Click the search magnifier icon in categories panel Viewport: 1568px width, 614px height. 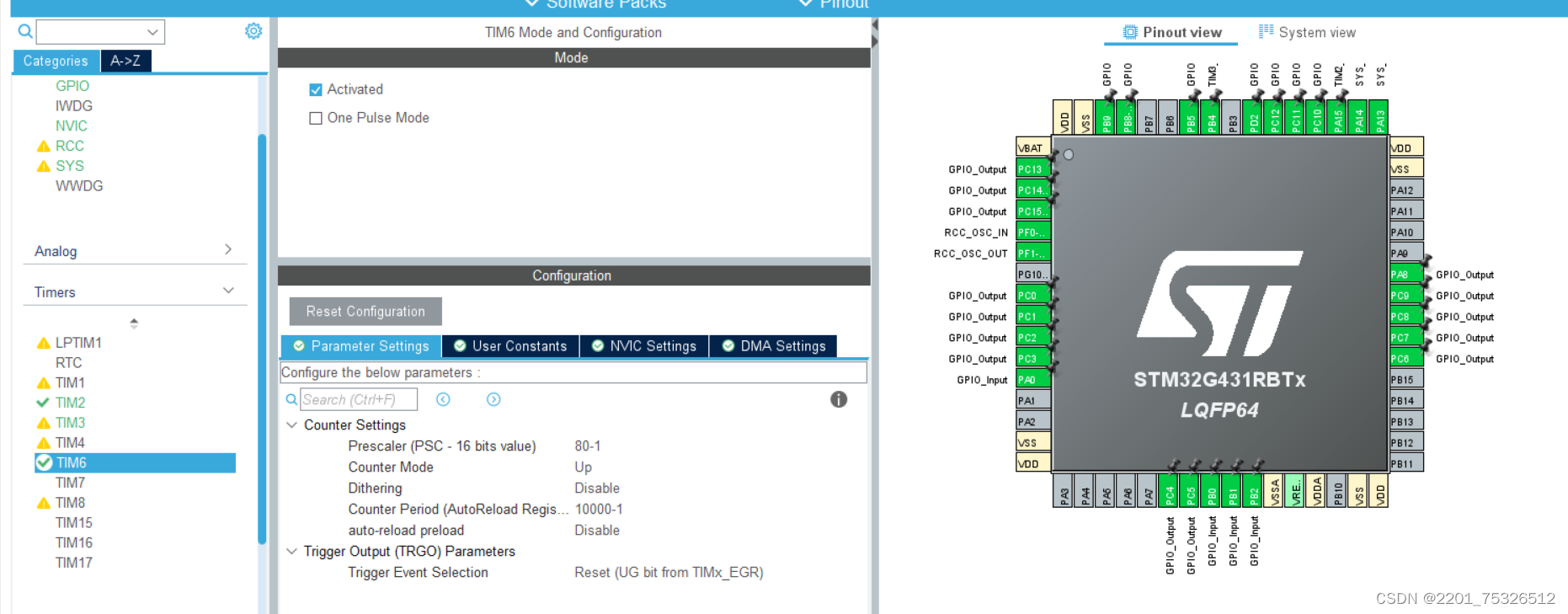click(25, 31)
